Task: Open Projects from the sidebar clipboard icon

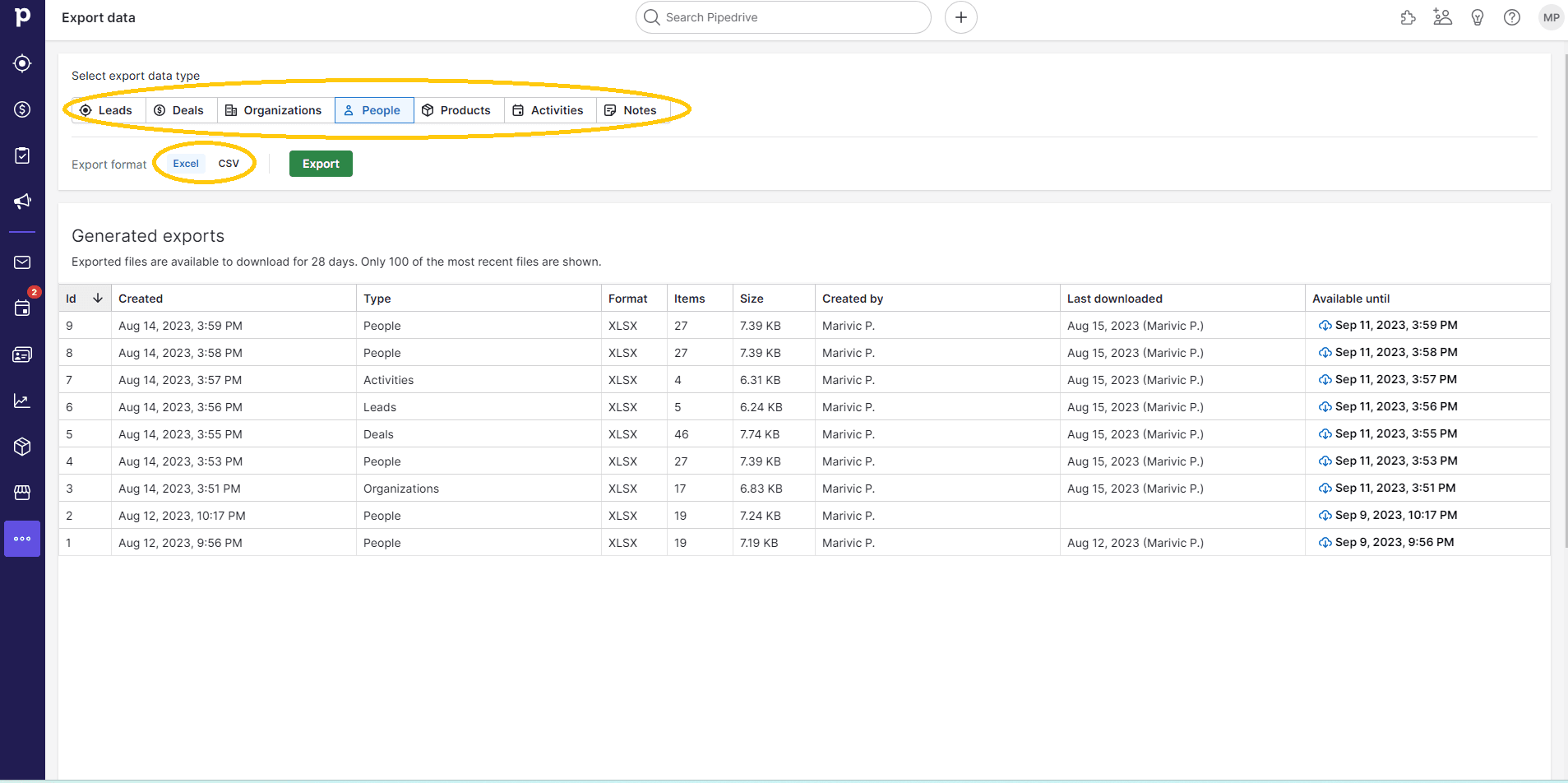Action: 22,155
